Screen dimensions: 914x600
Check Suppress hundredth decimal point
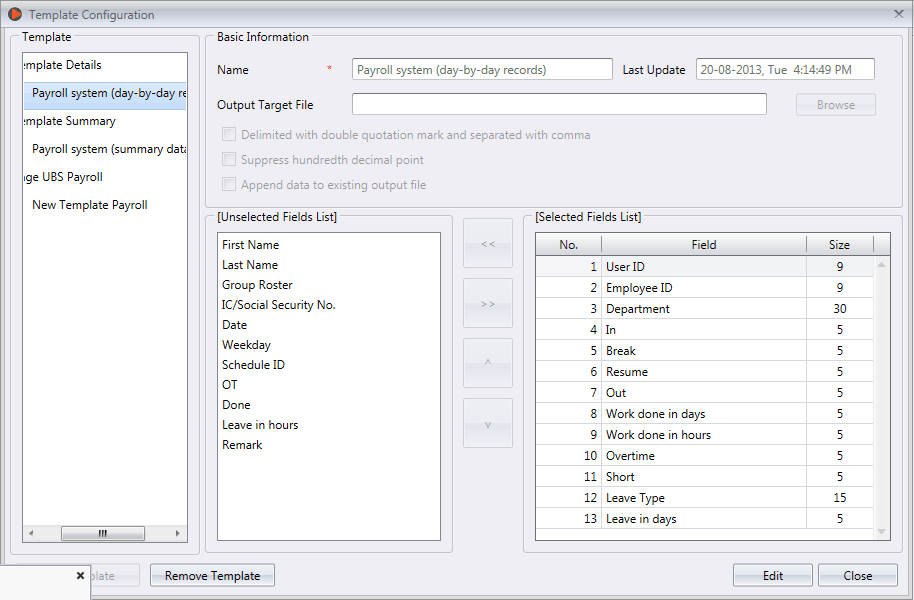[228, 159]
